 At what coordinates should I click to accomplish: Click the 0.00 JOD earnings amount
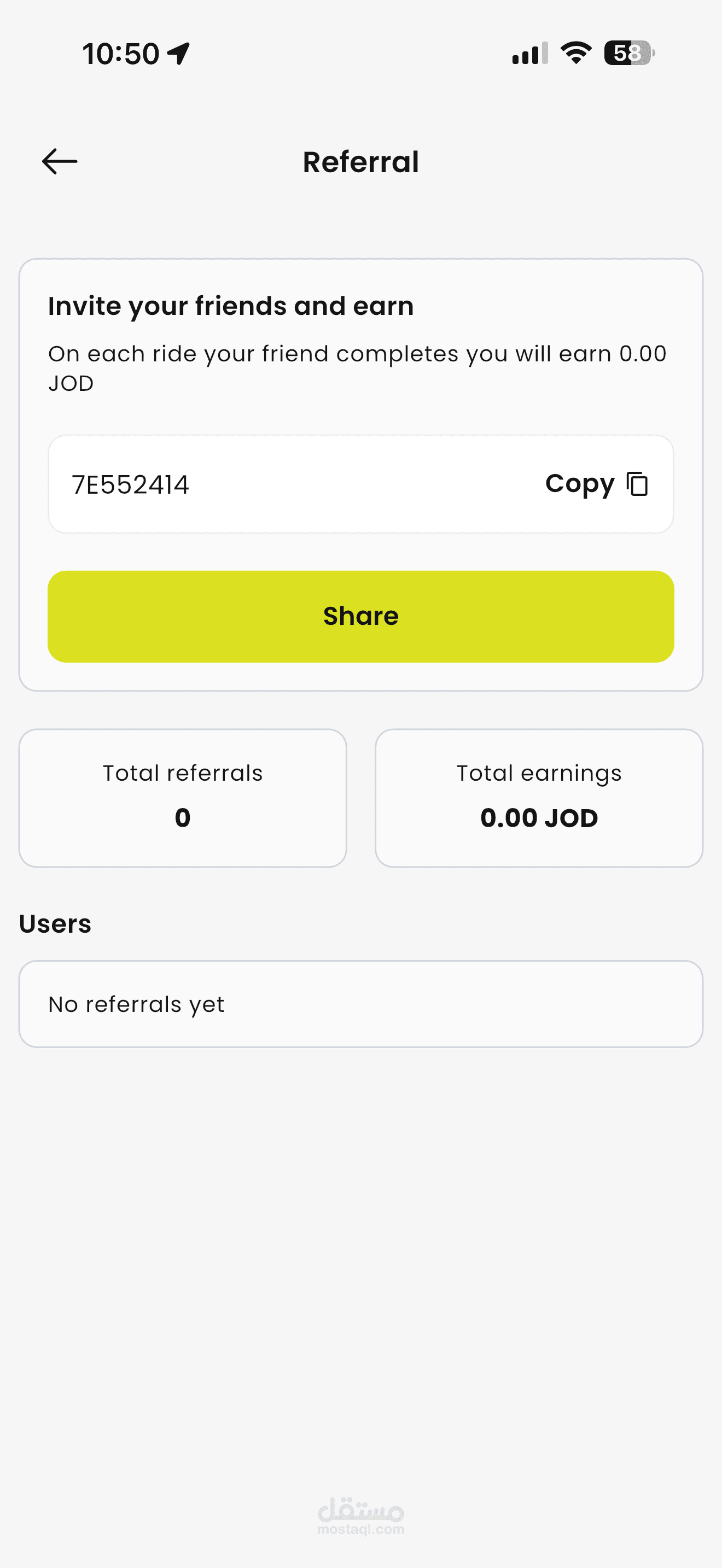(x=539, y=817)
